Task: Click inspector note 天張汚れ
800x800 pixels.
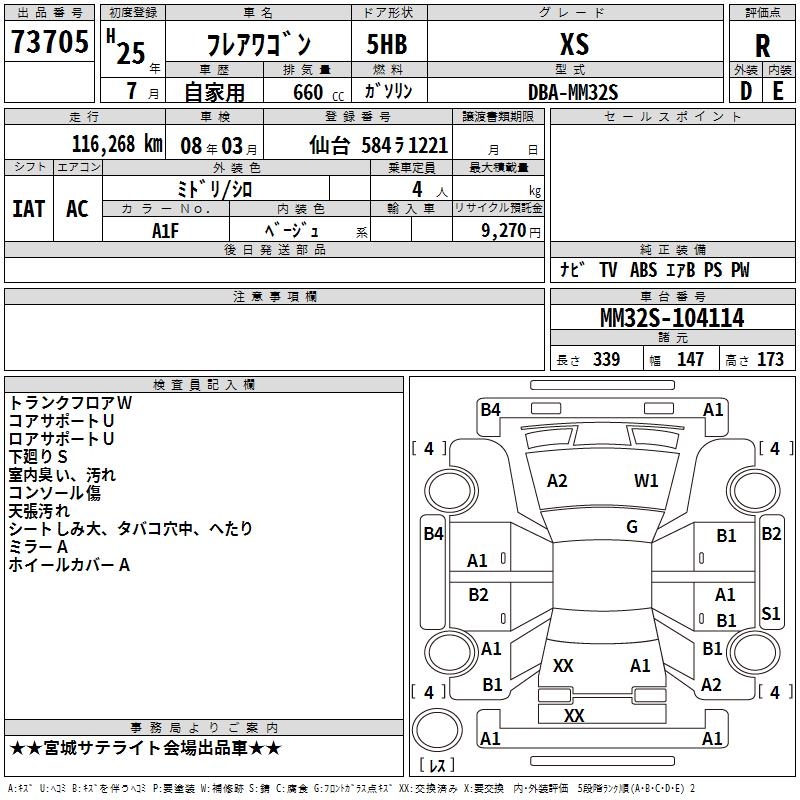Action: point(39,511)
